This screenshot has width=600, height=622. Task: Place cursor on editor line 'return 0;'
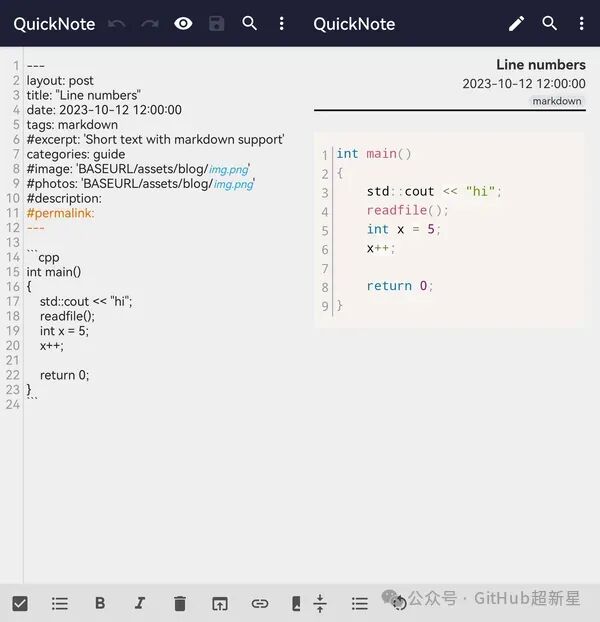[64, 375]
